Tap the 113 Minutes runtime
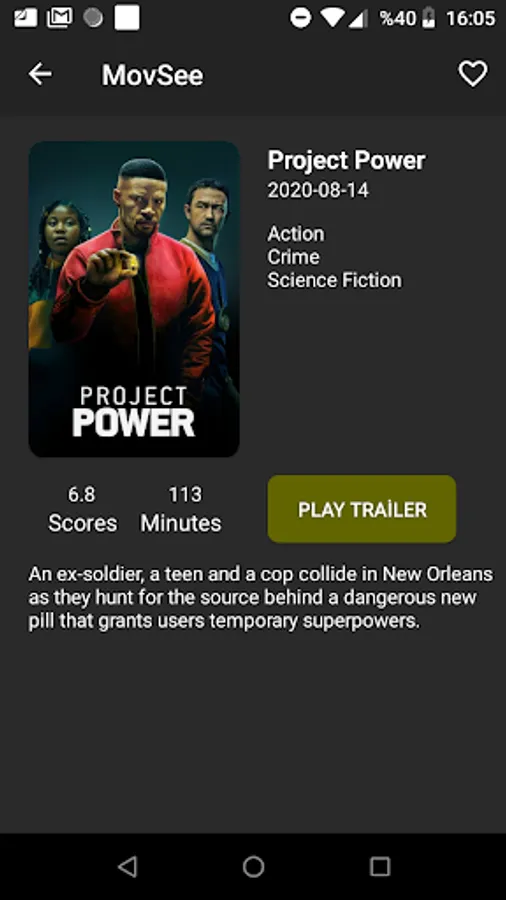Screen dimensions: 506x900 [x=181, y=509]
